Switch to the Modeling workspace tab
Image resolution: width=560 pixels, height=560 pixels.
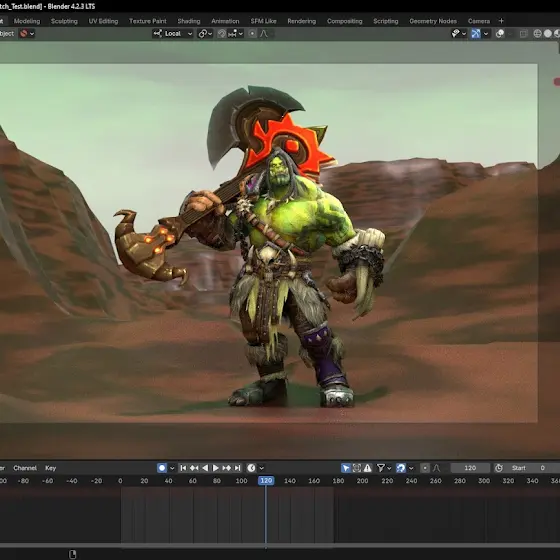[x=27, y=21]
